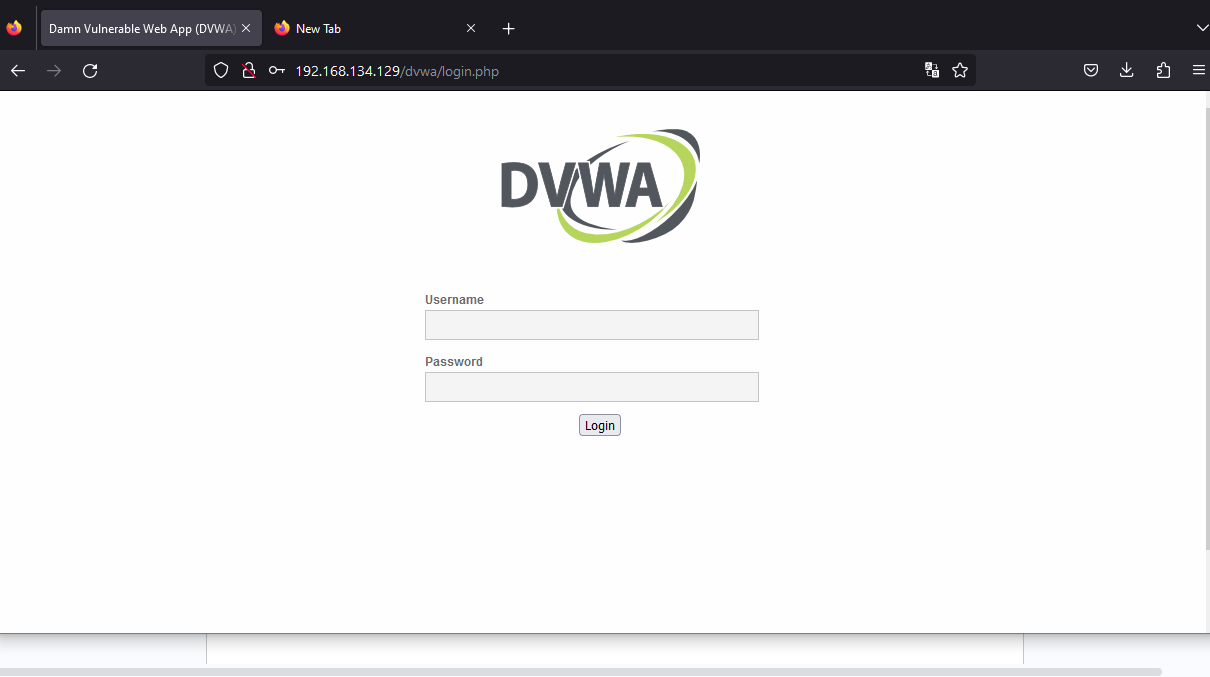Open the Extensions puzzle icon
Image resolution: width=1210 pixels, height=677 pixels.
1163,70
